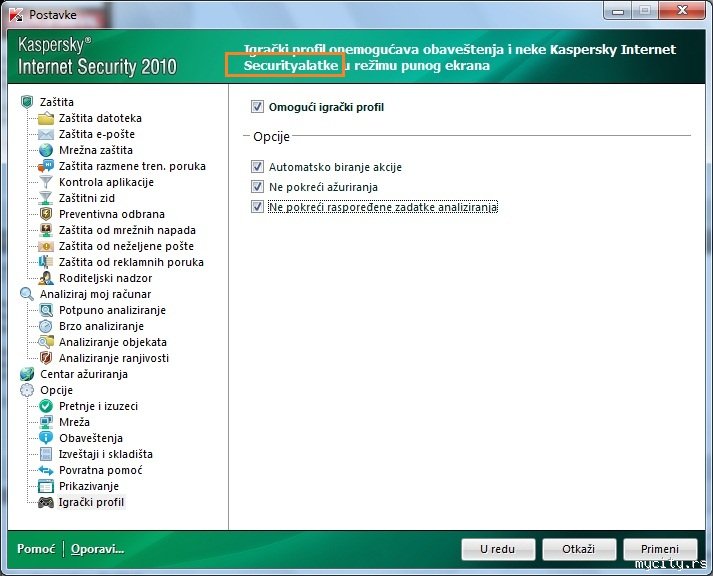Click the Brzo analiziranje clock icon
The width and height of the screenshot is (713, 576).
(46, 326)
